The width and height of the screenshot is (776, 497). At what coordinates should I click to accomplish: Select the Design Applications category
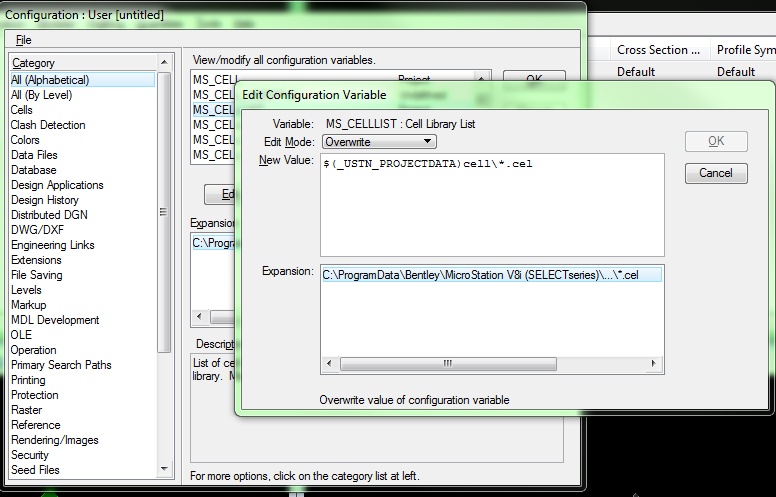click(57, 185)
